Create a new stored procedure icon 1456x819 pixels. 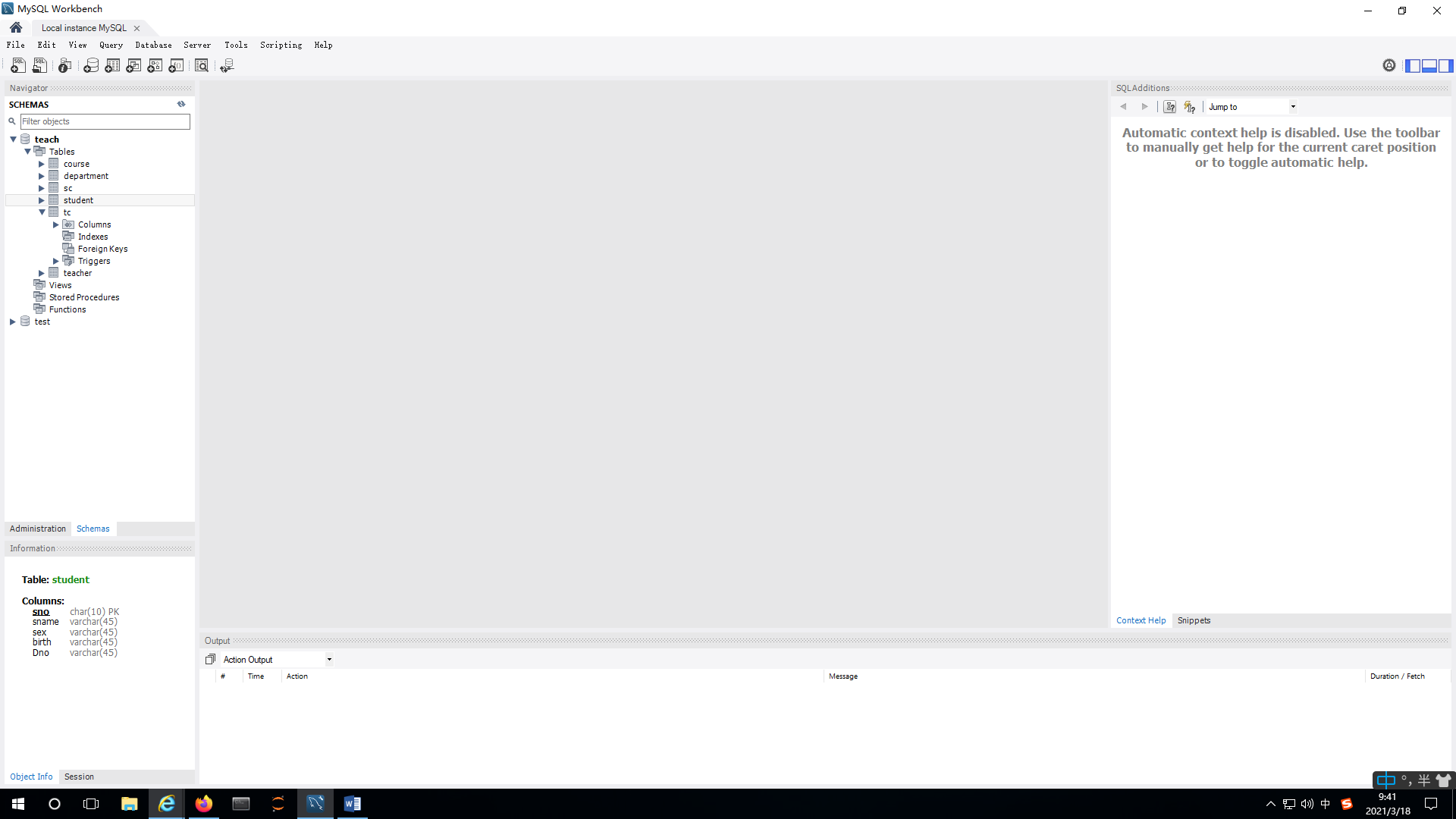pos(155,66)
